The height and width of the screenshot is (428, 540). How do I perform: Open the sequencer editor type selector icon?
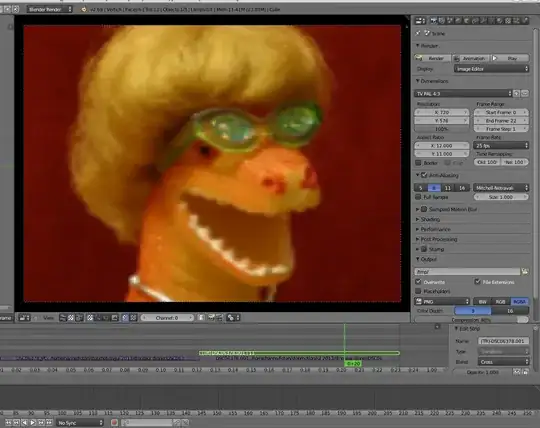pos(24,317)
